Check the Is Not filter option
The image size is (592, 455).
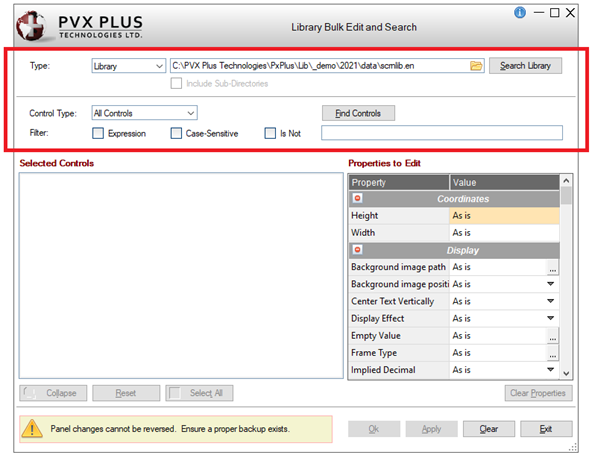270,133
